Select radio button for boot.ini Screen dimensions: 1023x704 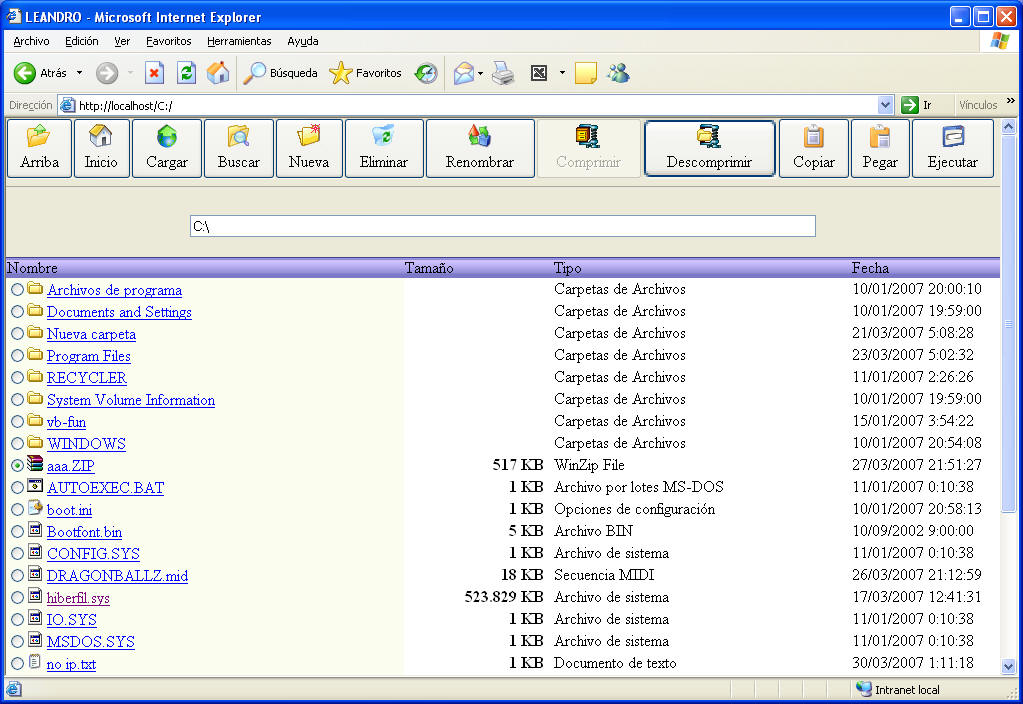tap(17, 510)
